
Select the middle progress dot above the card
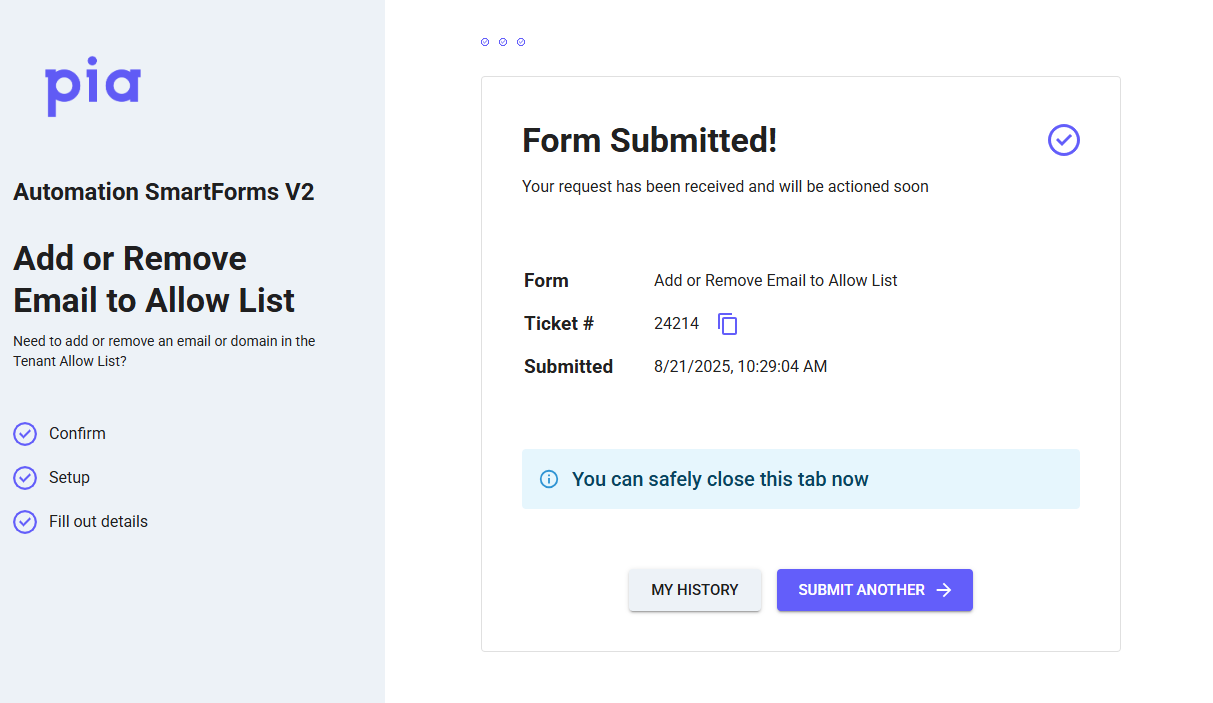(x=503, y=42)
